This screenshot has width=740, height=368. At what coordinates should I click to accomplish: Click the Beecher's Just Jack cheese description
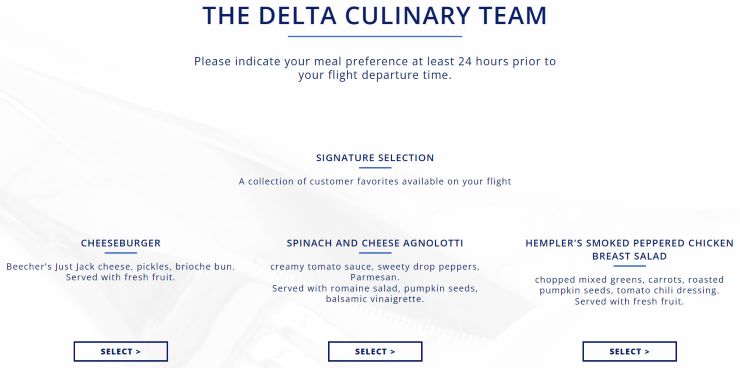coord(120,272)
